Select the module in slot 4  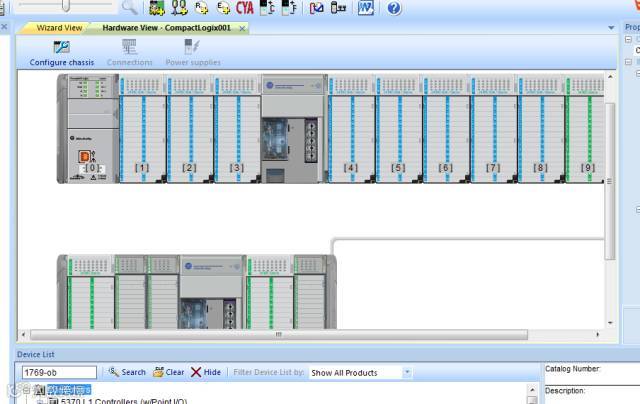(351, 128)
